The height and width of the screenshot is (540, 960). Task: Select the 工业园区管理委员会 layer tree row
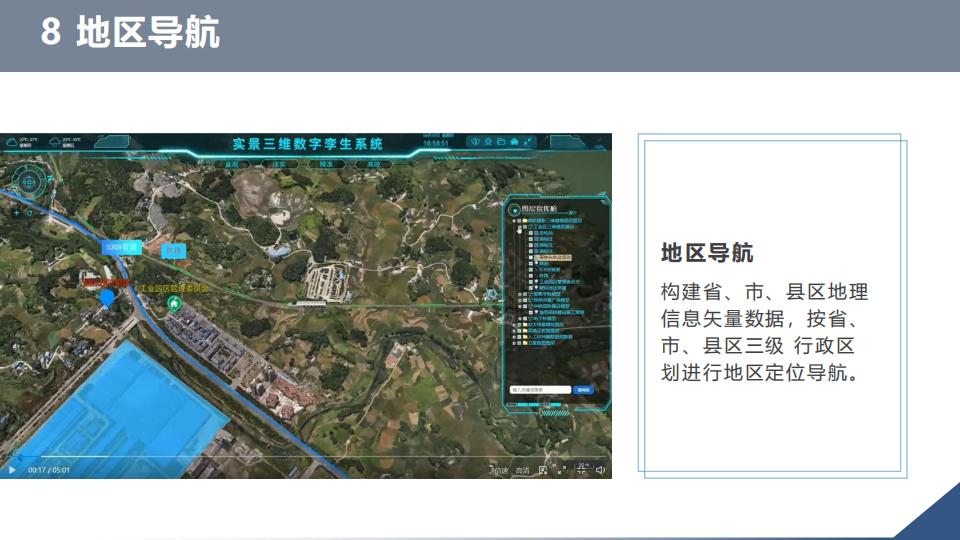click(559, 282)
